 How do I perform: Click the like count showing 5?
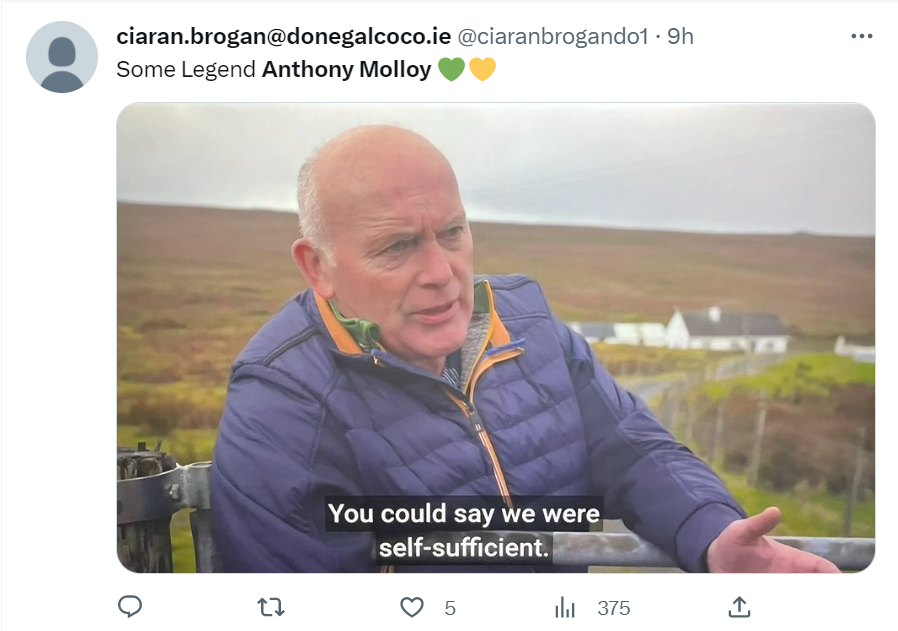450,608
